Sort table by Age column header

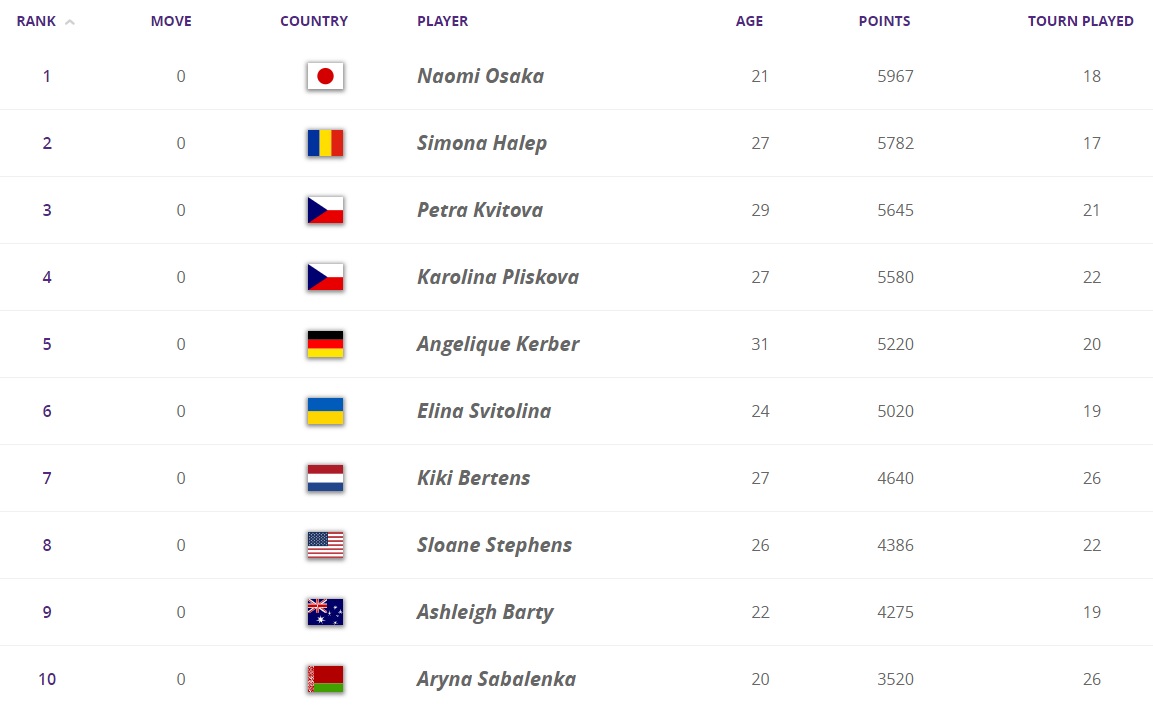tap(749, 21)
